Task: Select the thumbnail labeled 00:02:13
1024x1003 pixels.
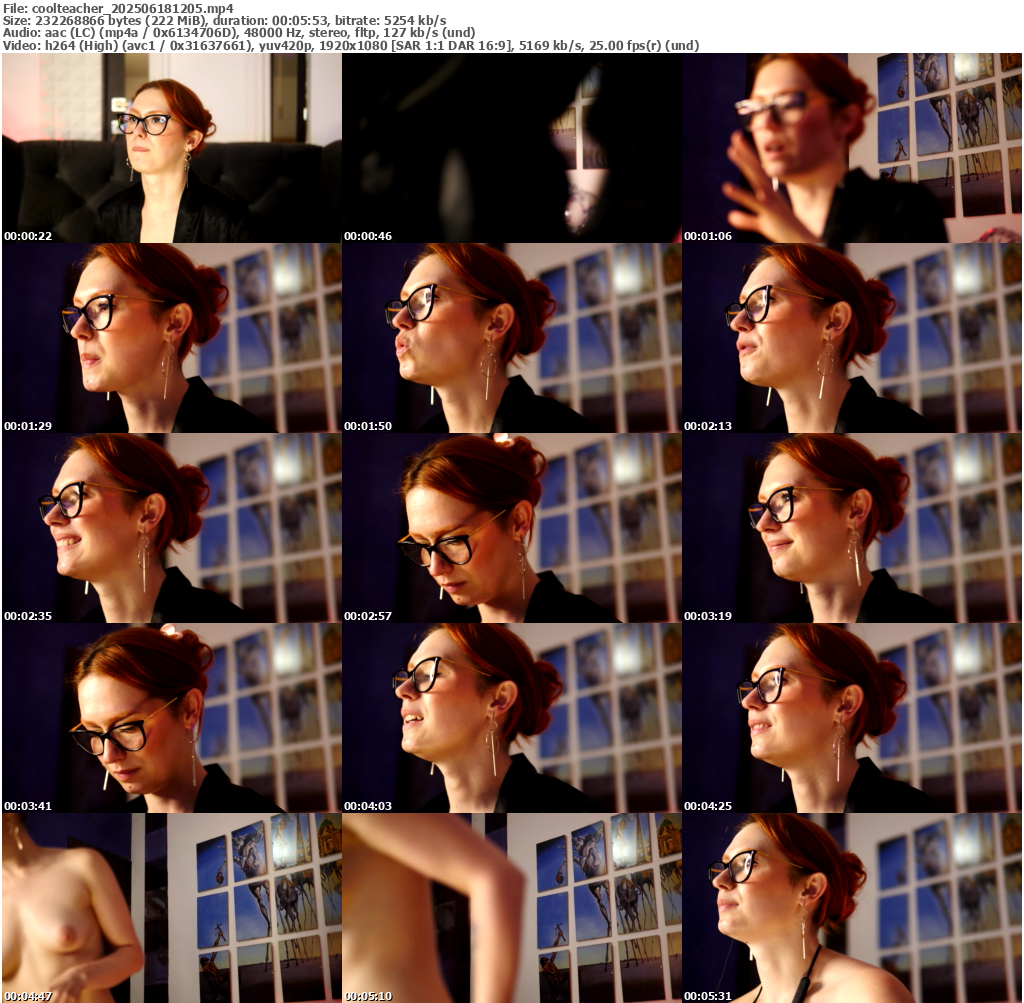Action: click(x=852, y=338)
